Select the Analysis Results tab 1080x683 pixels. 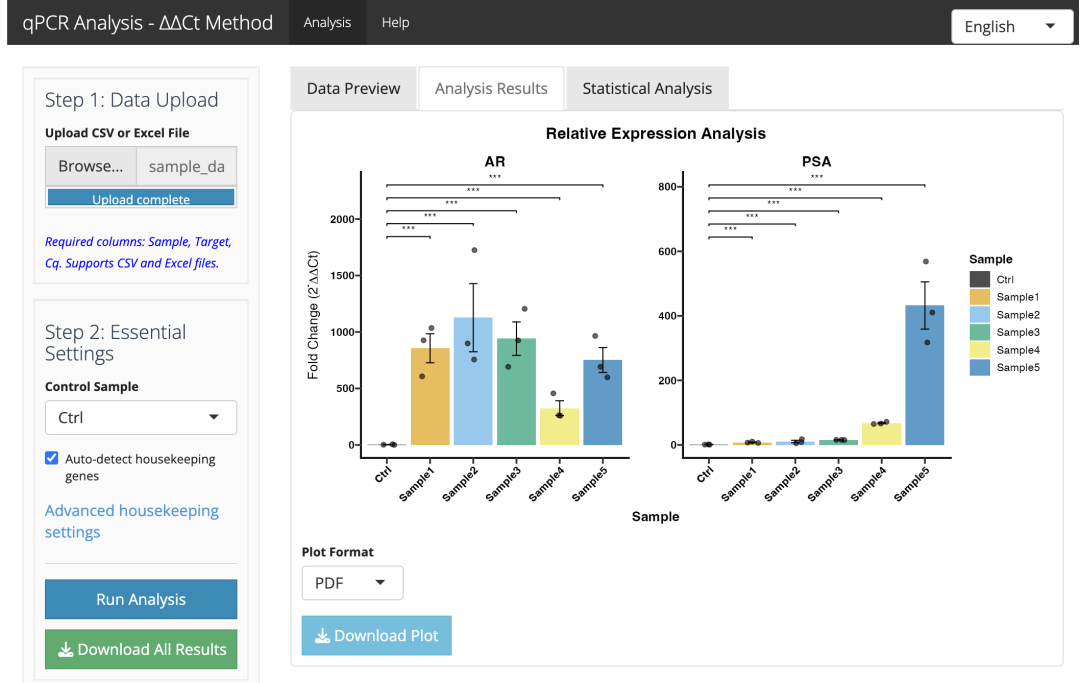[491, 88]
